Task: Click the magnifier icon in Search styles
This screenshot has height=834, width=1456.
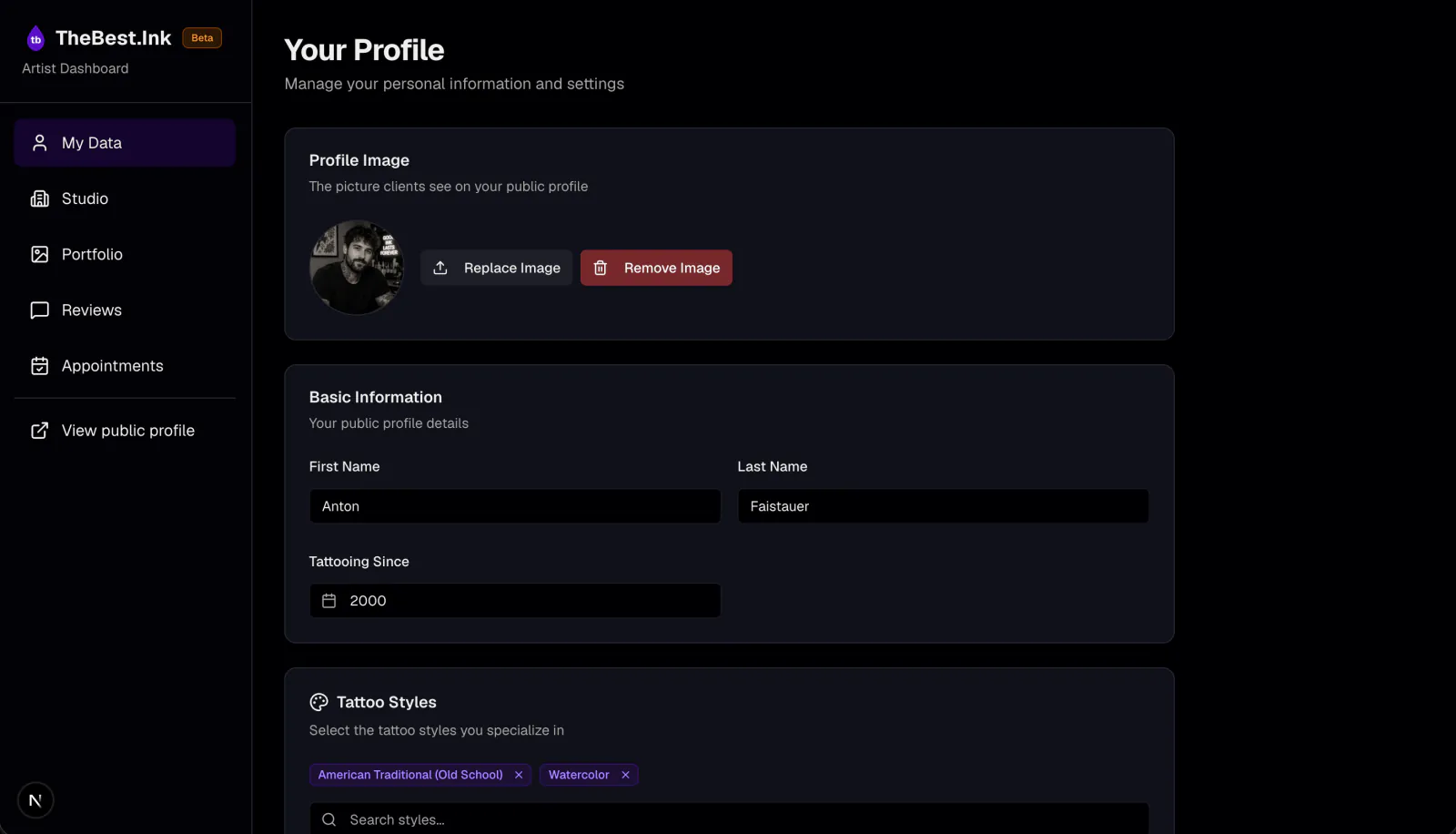Action: tap(329, 819)
